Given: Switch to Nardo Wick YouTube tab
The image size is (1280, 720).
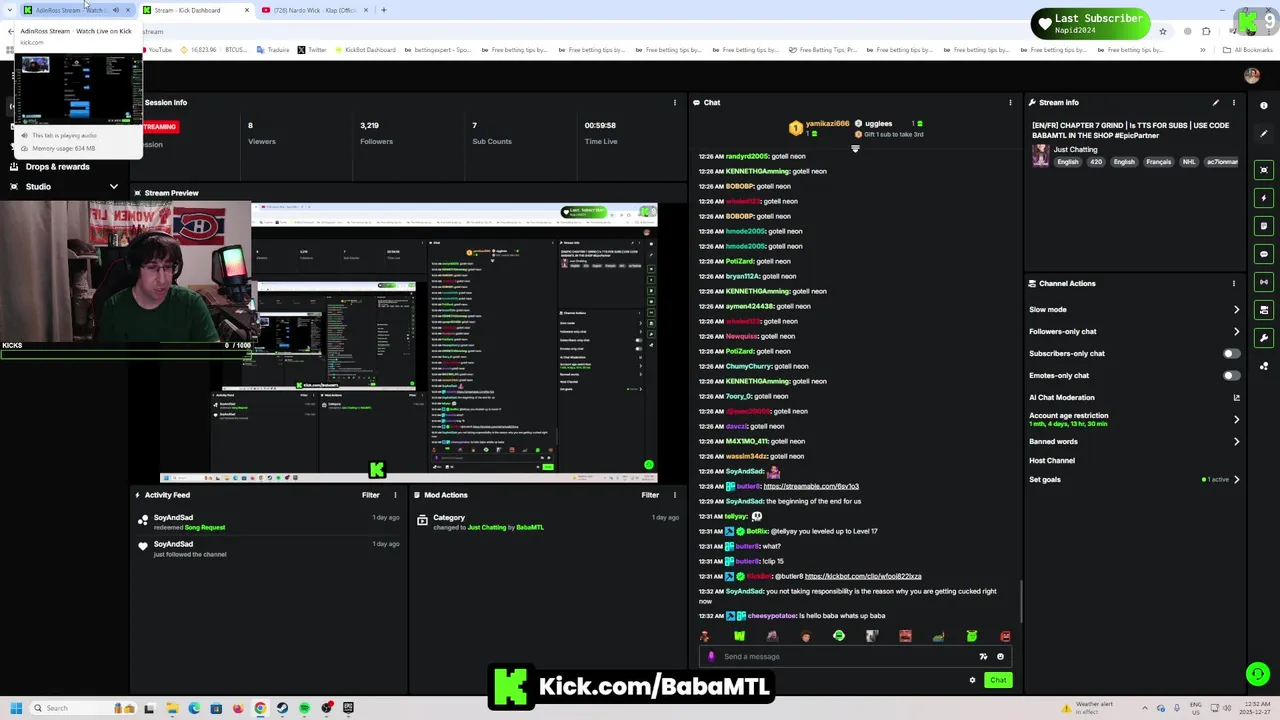Looking at the screenshot, I should 314,10.
